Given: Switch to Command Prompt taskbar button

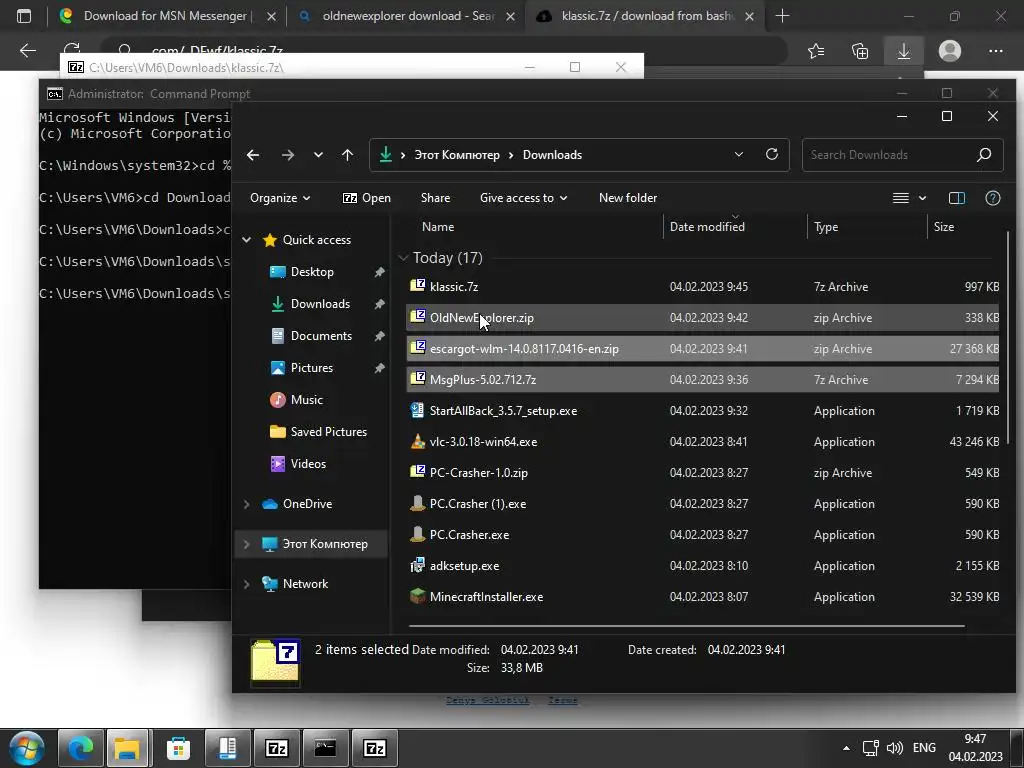Looking at the screenshot, I should click(325, 748).
